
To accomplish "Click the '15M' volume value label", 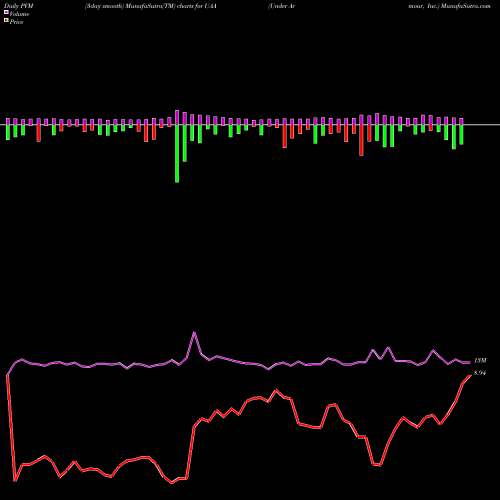I will coord(480,360).
